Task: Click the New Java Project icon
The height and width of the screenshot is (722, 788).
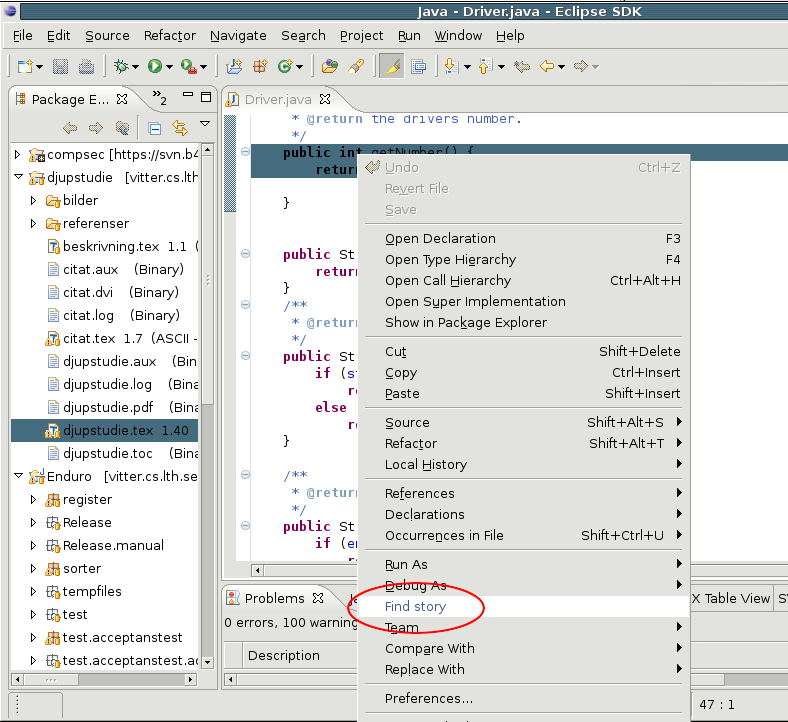Action: click(234, 66)
